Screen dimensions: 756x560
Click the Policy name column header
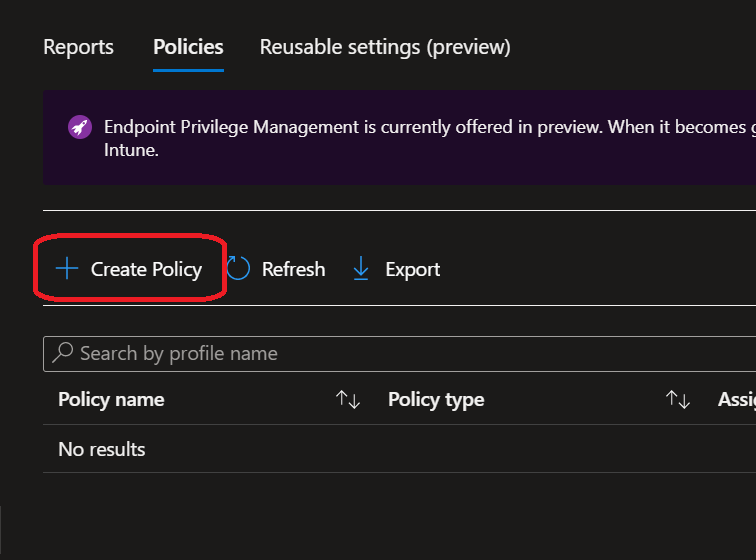(111, 400)
